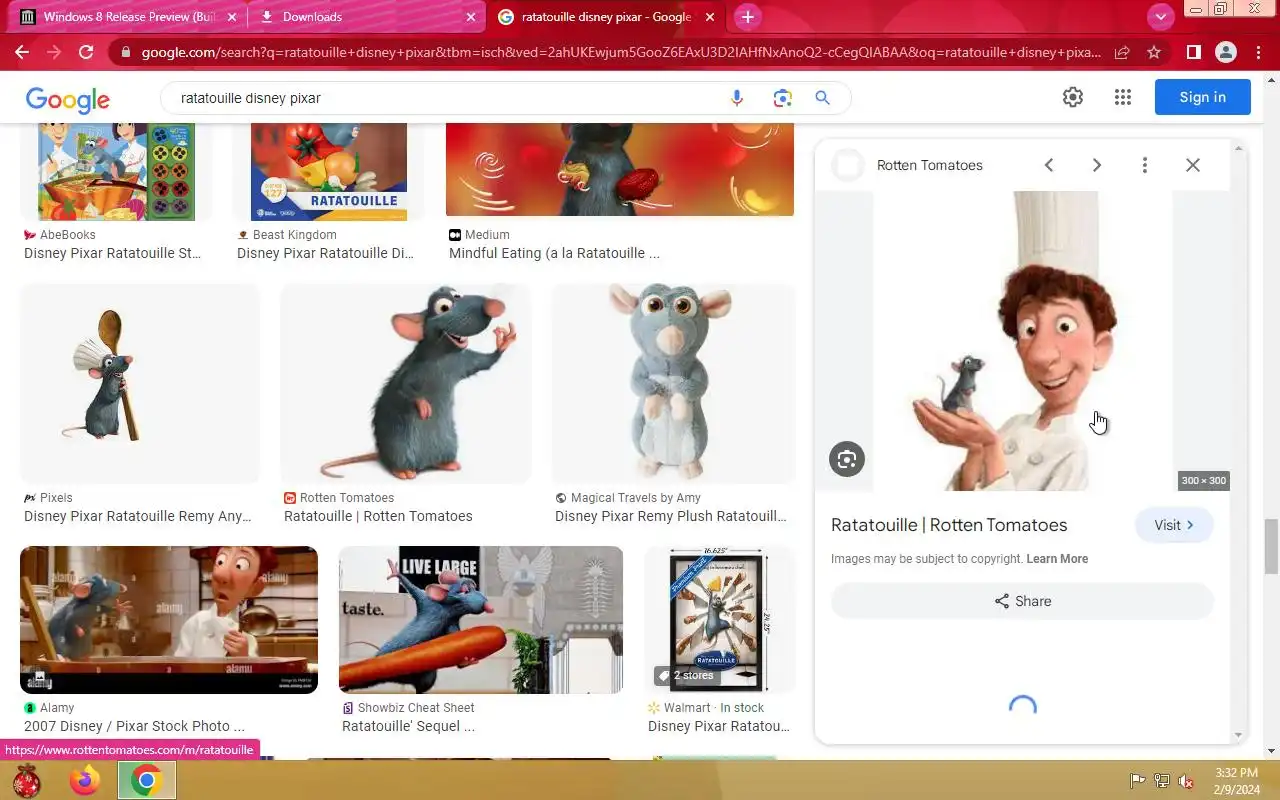Click 'Disney Pixar Ratatouille Remy Any...' caption

138,516
